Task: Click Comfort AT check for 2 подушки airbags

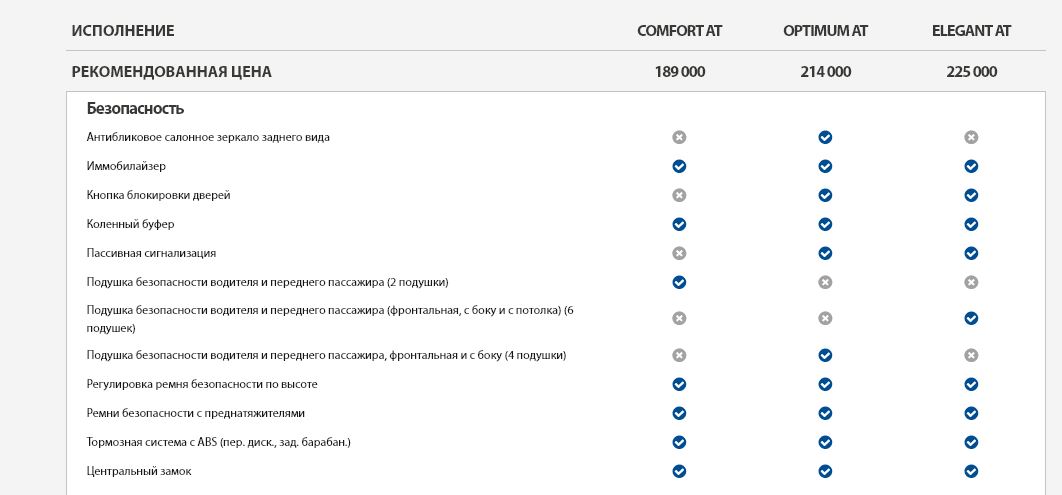Action: click(x=679, y=282)
